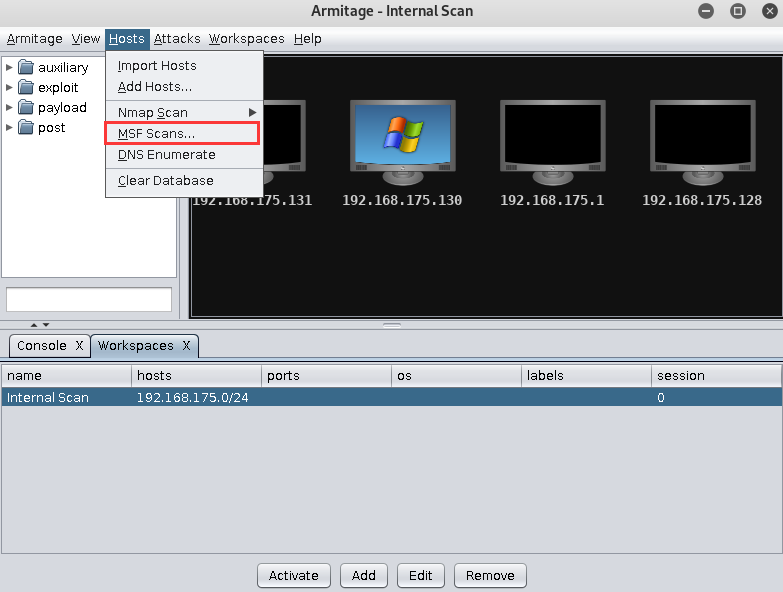Sort by the os column header

[x=456, y=375]
